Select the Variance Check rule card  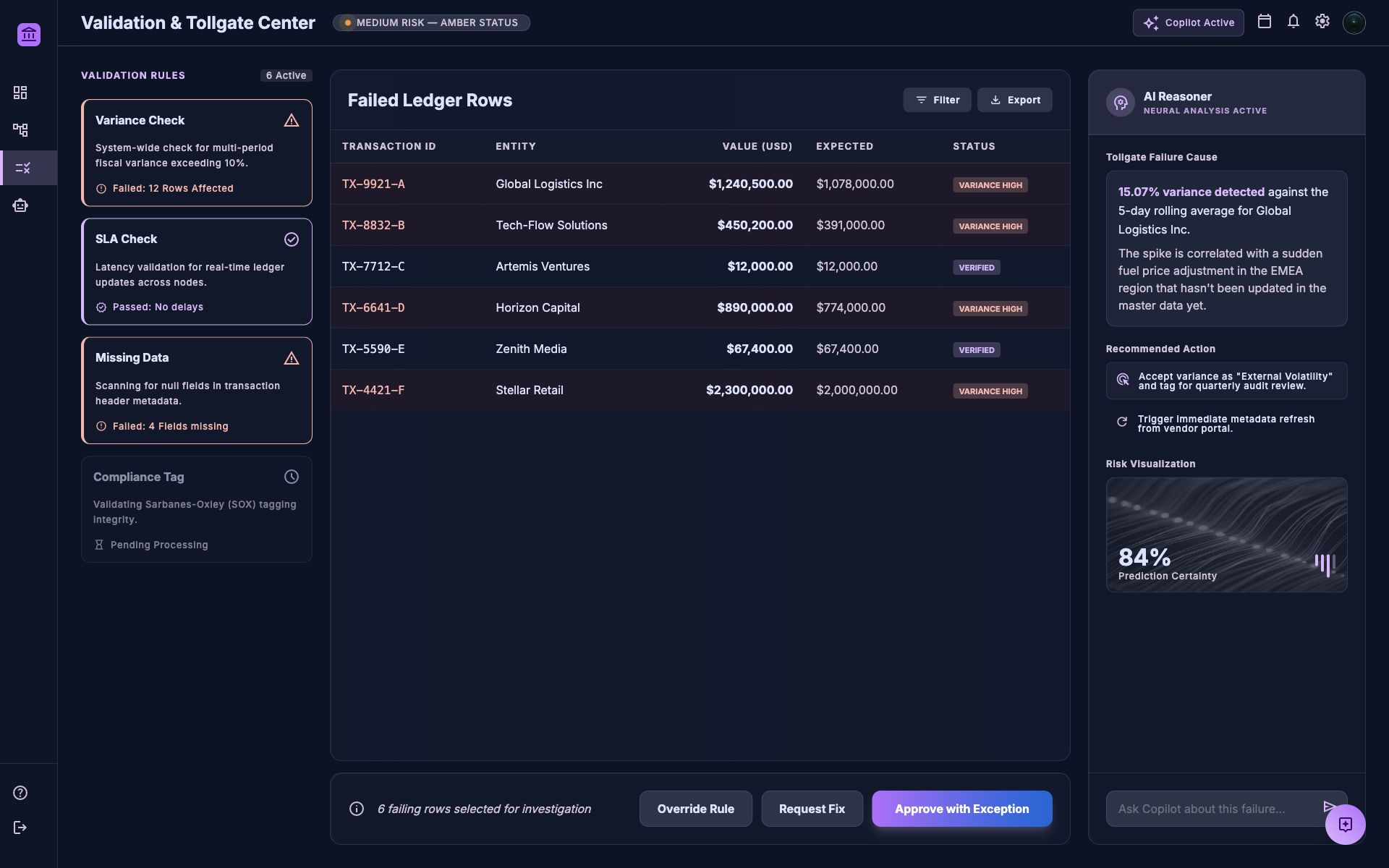(197, 153)
